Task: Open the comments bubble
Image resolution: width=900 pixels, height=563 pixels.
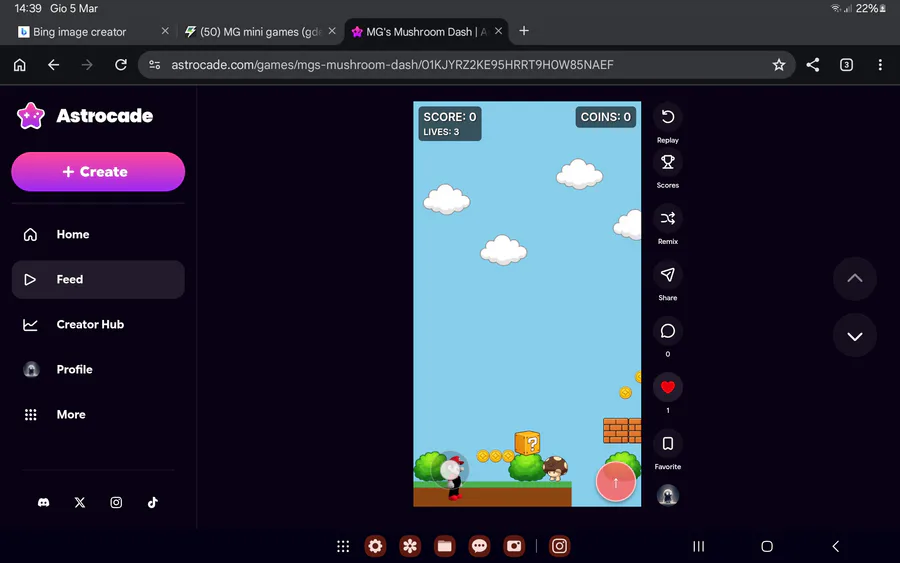Action: (668, 331)
